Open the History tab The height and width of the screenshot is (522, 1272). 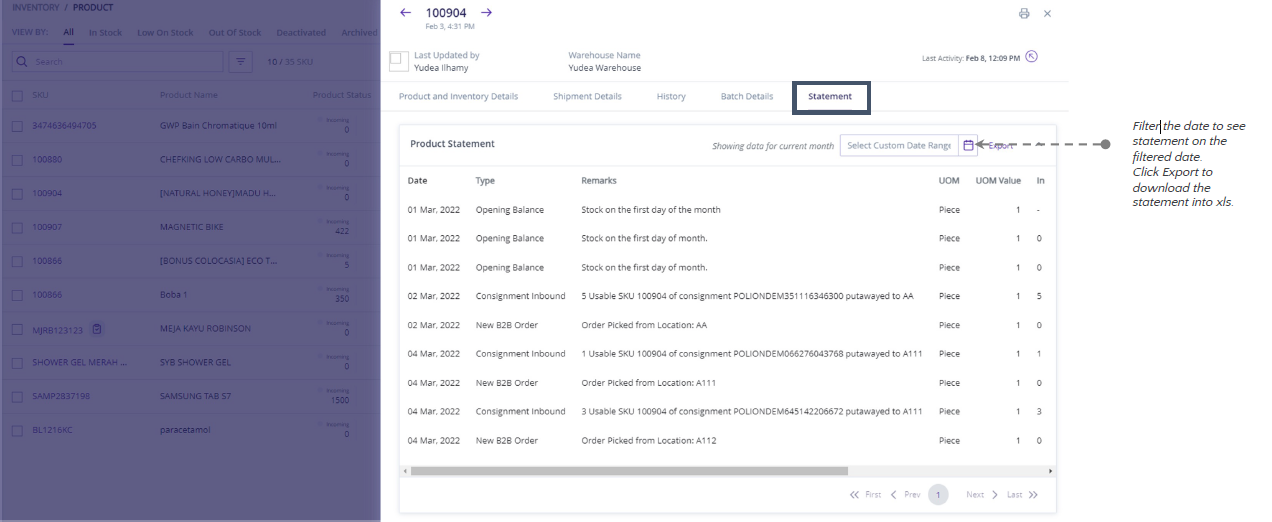coord(671,97)
